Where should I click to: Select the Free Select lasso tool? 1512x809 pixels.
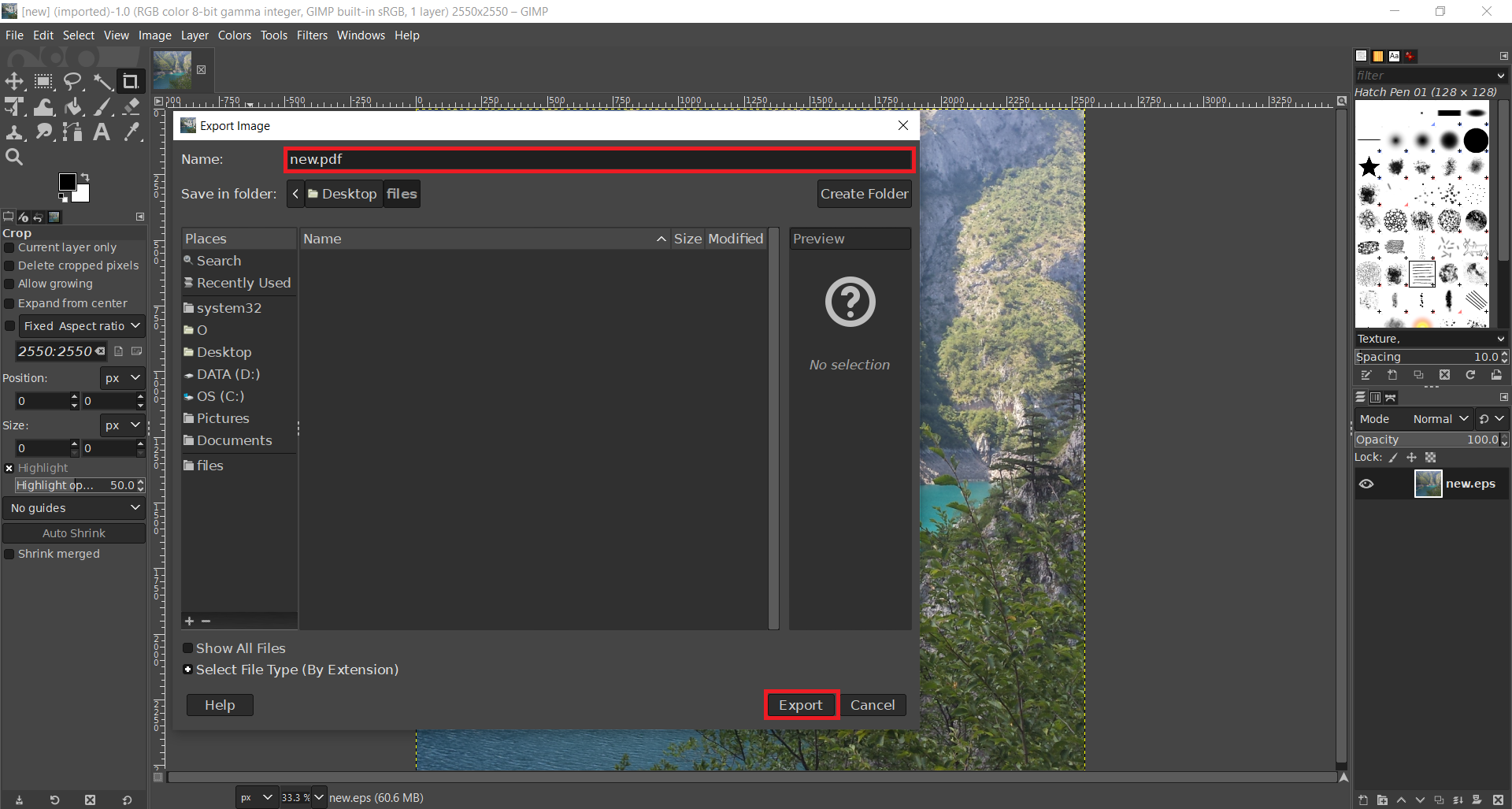pyautogui.click(x=72, y=81)
